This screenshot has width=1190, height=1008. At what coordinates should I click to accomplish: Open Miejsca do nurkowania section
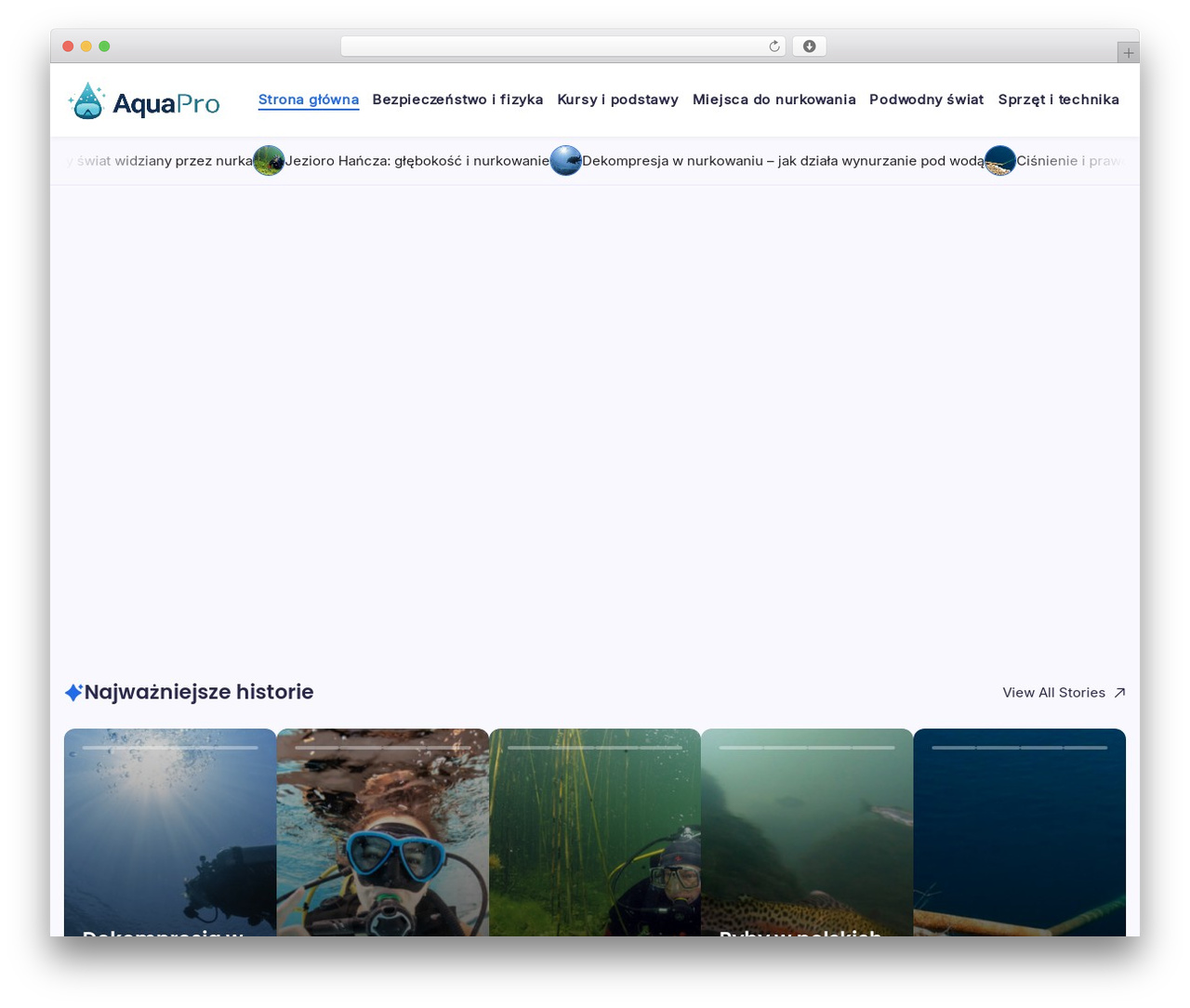coord(773,99)
